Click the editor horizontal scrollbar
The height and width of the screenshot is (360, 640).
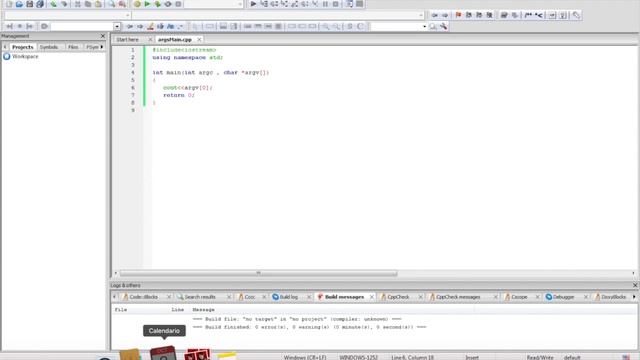pos(258,273)
